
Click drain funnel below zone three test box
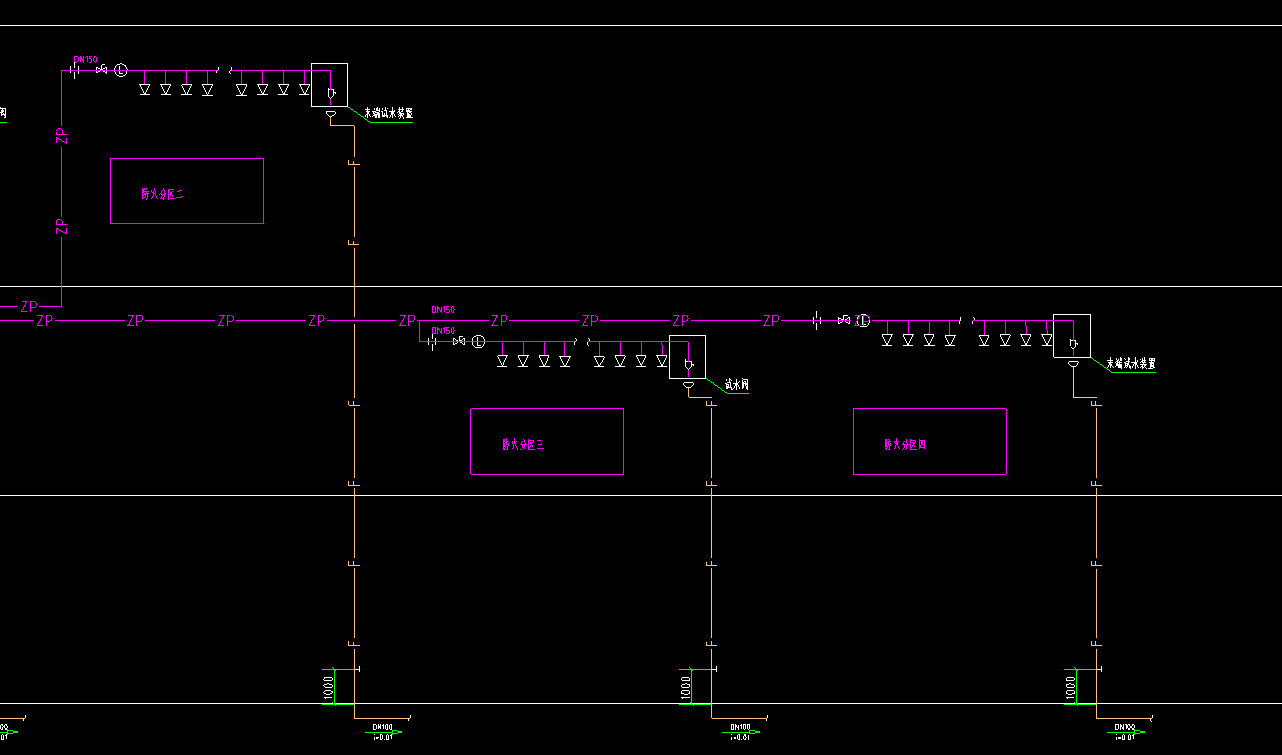point(688,386)
